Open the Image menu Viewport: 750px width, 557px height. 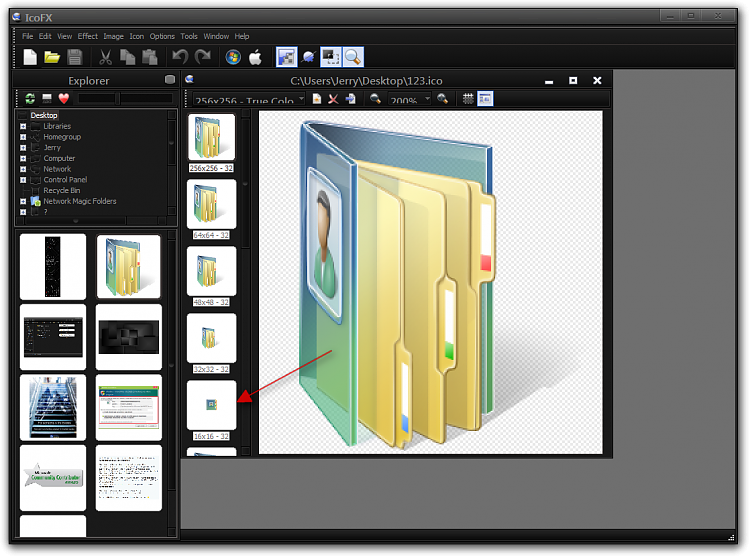[113, 36]
